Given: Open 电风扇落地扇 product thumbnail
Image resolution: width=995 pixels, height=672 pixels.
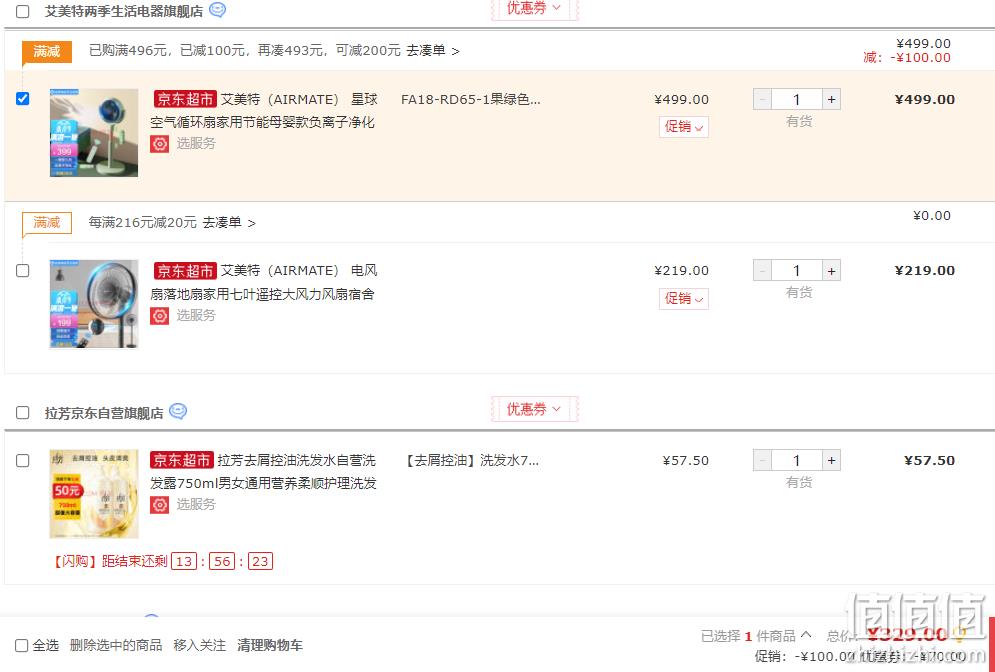Looking at the screenshot, I should coord(94,304).
